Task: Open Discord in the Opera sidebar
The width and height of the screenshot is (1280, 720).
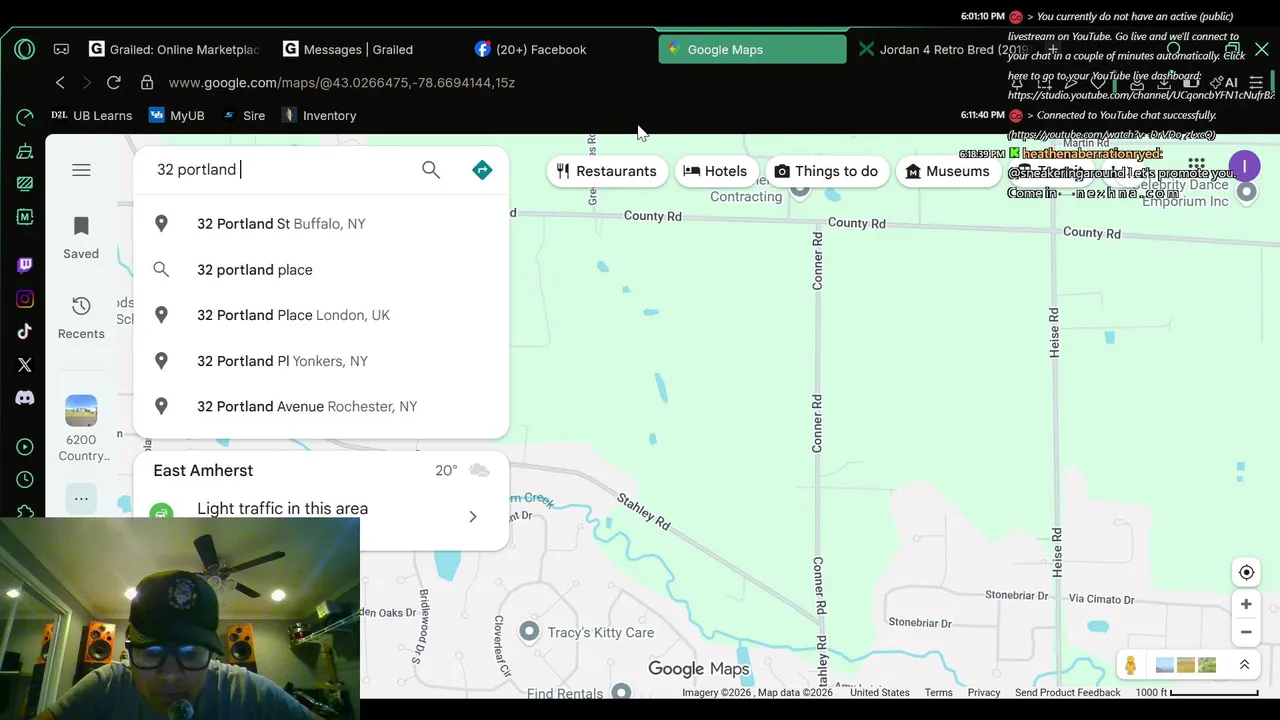Action: point(25,398)
